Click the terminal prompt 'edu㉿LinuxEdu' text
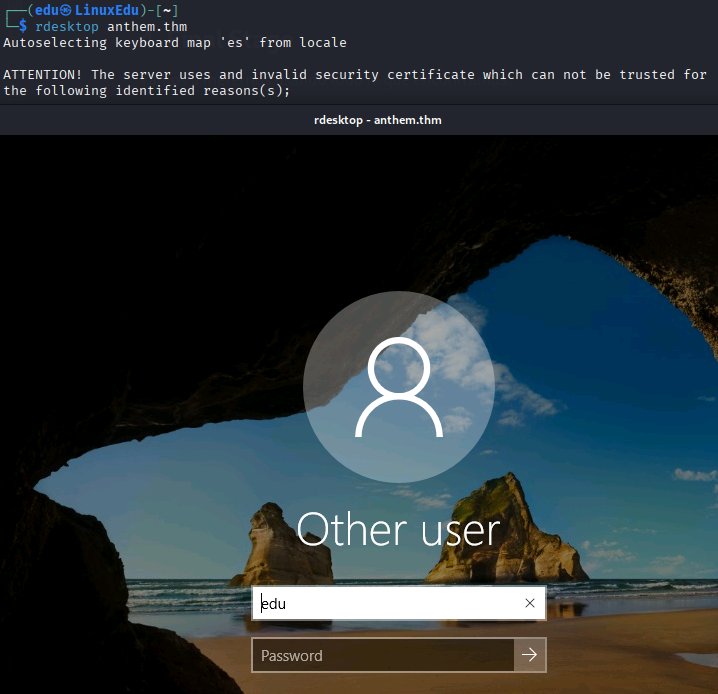718x694 pixels. (x=87, y=10)
